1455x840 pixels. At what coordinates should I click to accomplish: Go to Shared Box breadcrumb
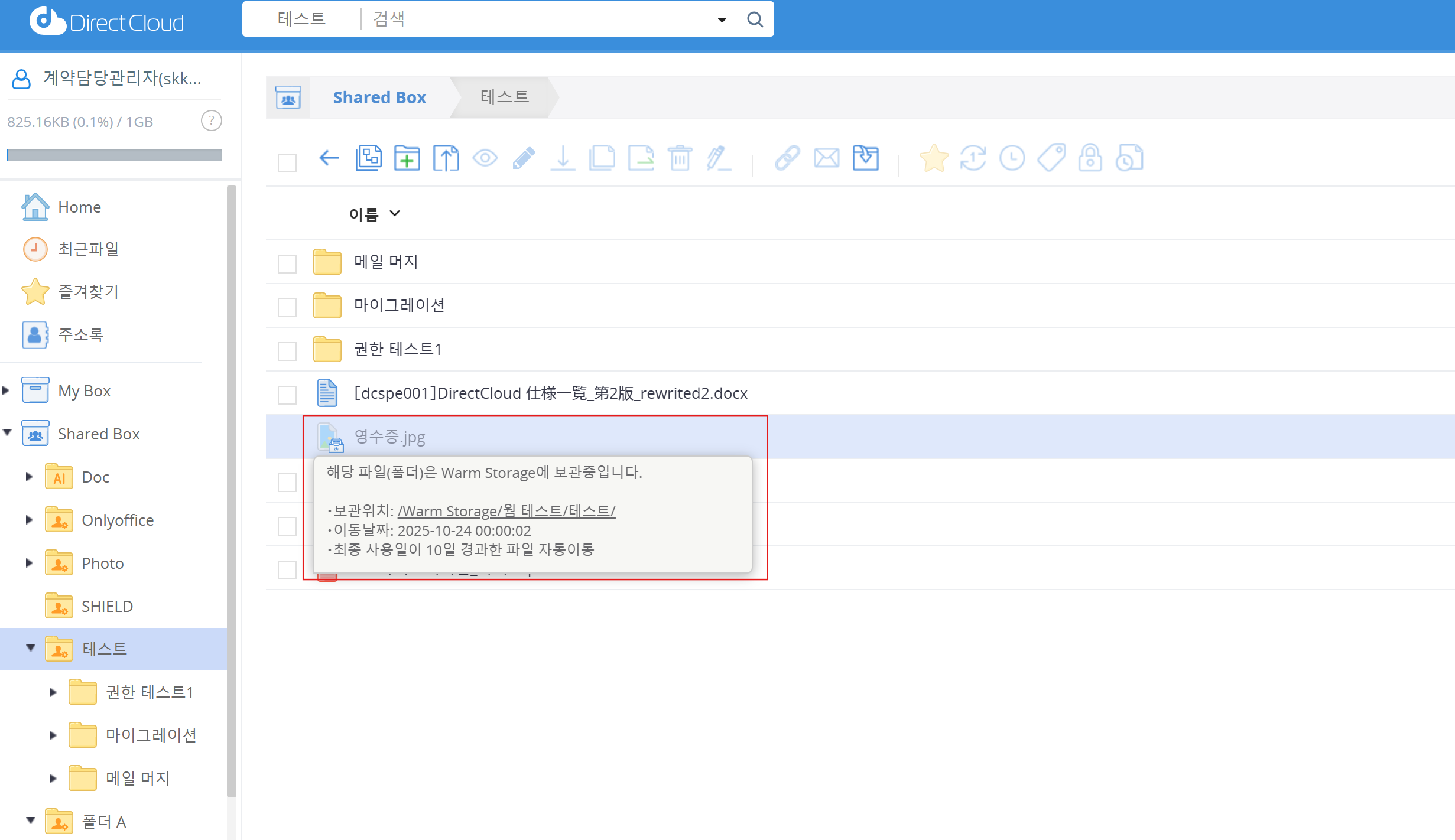pos(379,97)
